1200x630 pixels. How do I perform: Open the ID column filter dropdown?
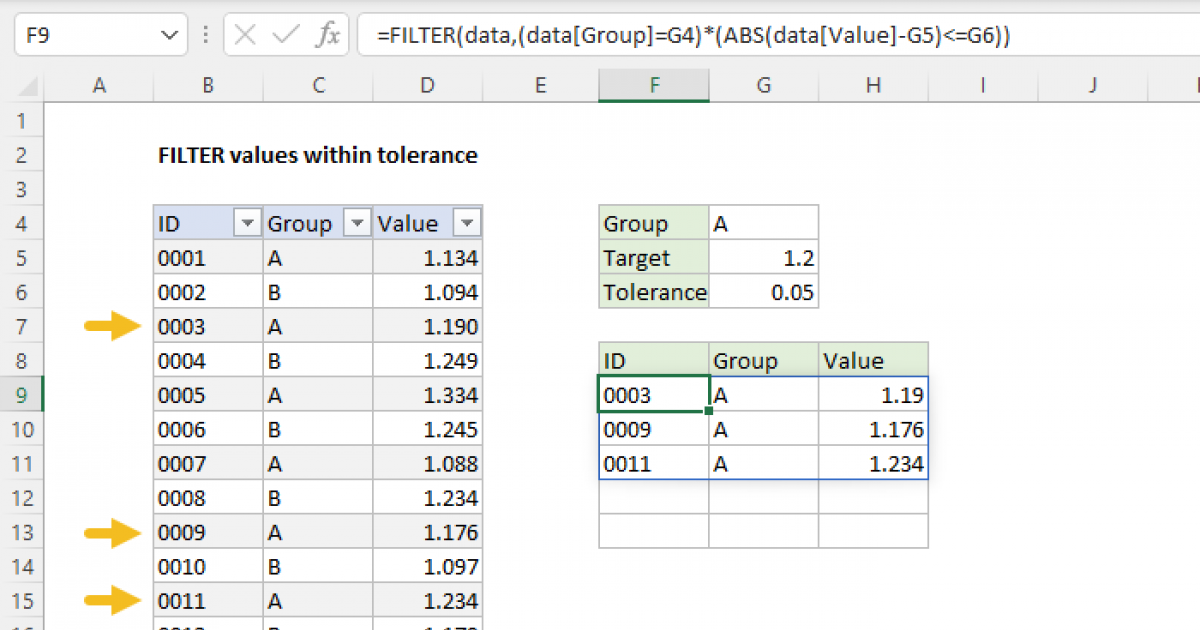coord(247,222)
